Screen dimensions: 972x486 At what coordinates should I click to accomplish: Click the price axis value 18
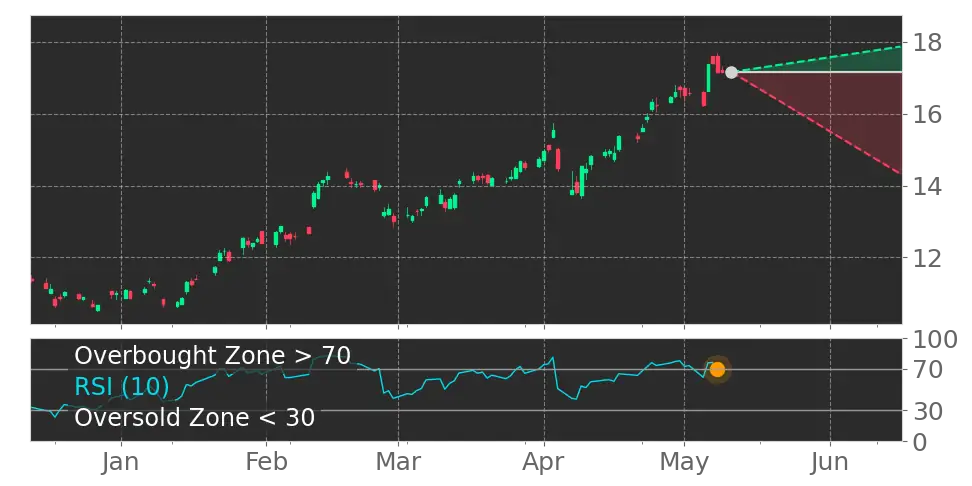click(x=927, y=43)
